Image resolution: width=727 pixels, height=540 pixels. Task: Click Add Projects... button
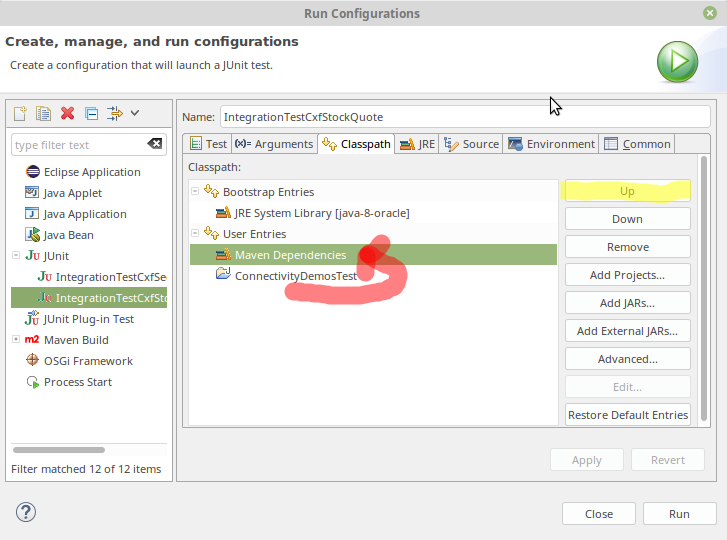tap(627, 275)
